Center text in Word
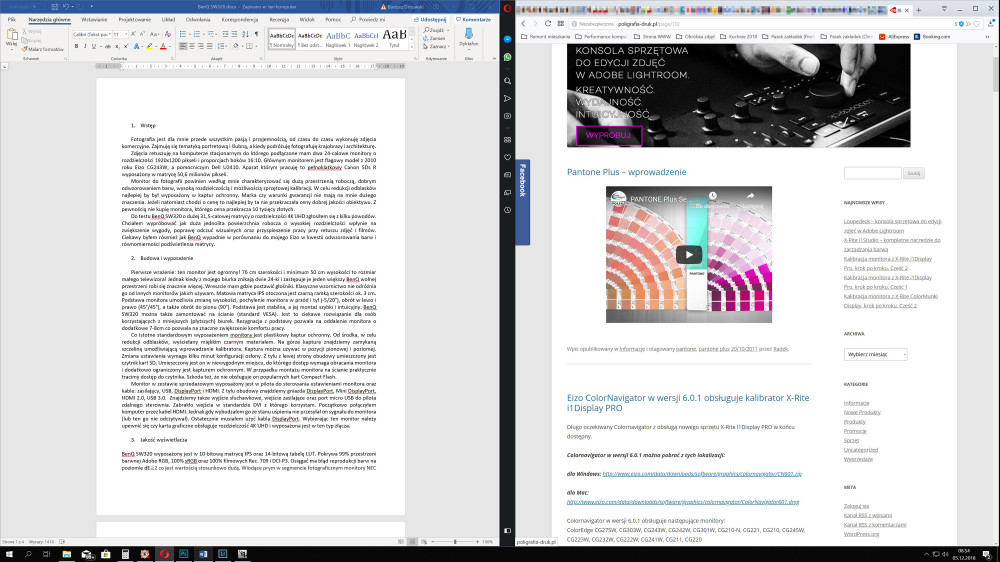This screenshot has height=562, width=1000. click(x=192, y=47)
